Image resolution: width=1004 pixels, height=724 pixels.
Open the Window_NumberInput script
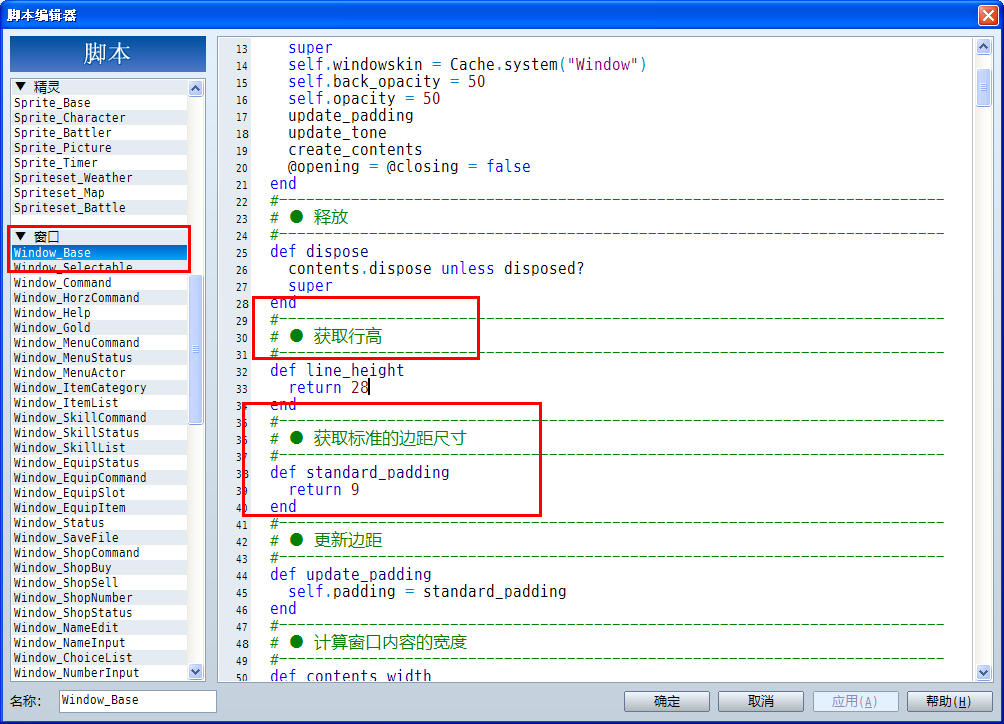100,673
